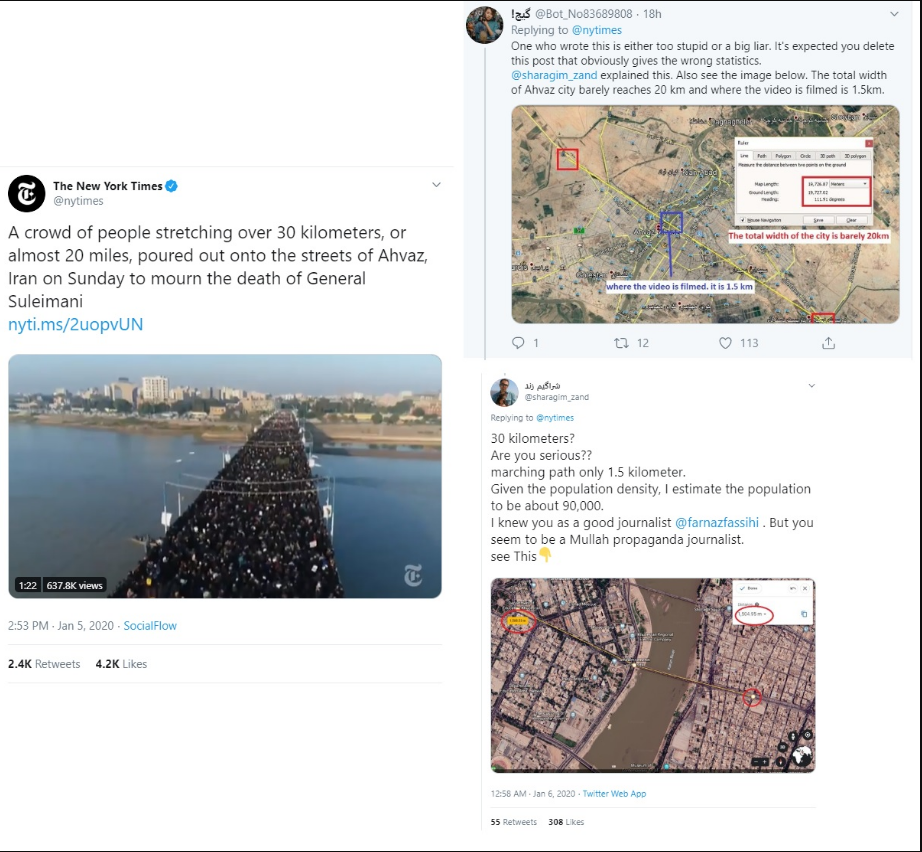Expand the New York Times tweet options chevron
Image resolution: width=922 pixels, height=852 pixels.
point(436,185)
